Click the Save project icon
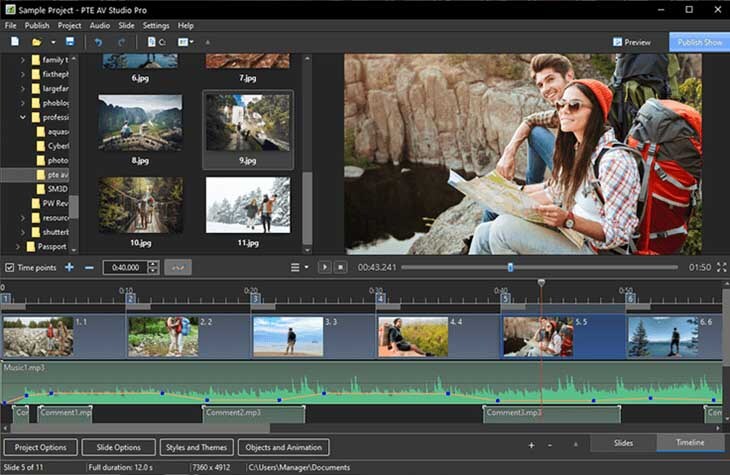The image size is (730, 475). click(x=69, y=42)
